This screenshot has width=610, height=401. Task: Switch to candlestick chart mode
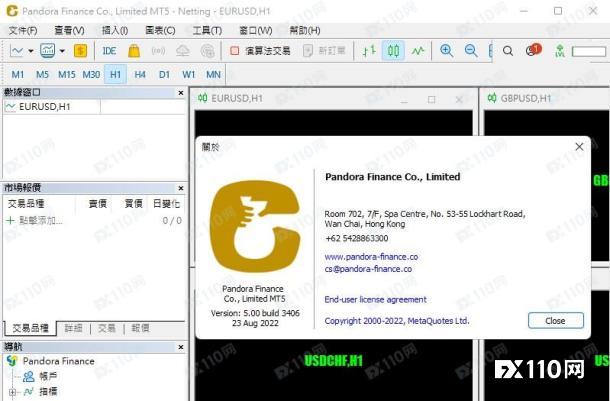(393, 51)
